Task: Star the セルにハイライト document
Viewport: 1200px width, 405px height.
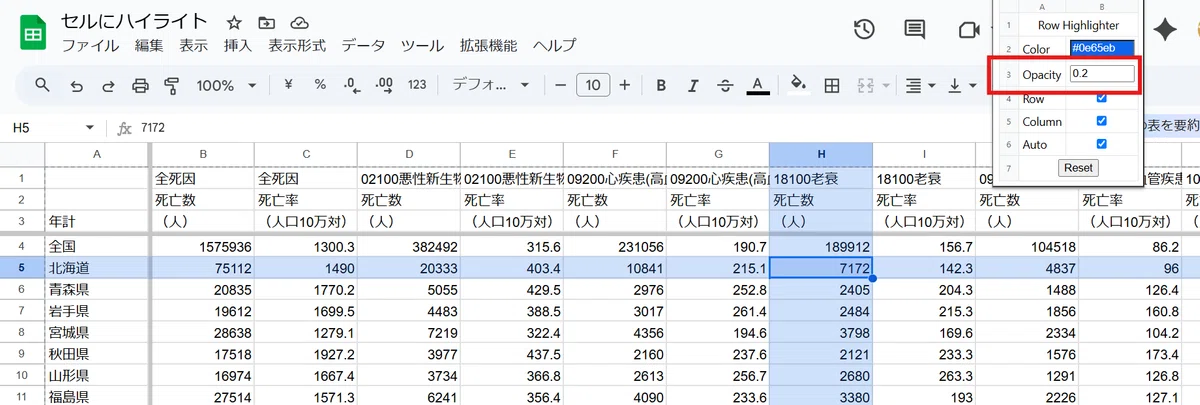Action: 234,22
